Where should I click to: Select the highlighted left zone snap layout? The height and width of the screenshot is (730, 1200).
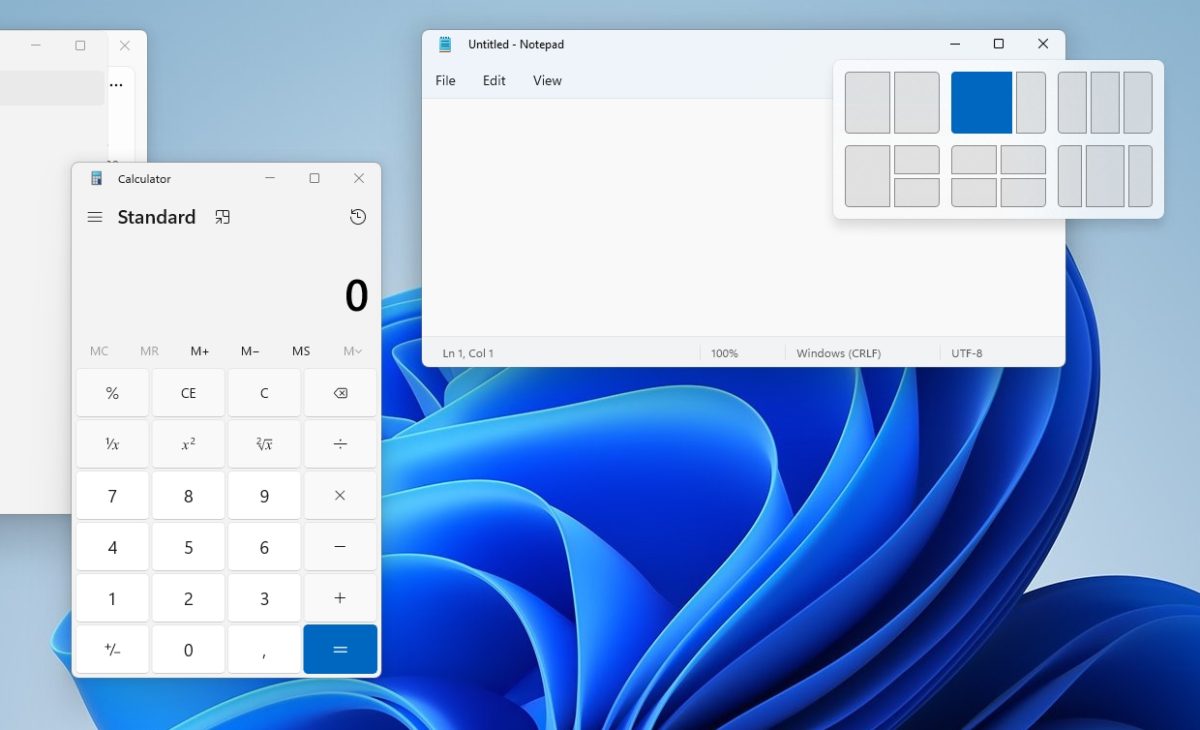[982, 101]
